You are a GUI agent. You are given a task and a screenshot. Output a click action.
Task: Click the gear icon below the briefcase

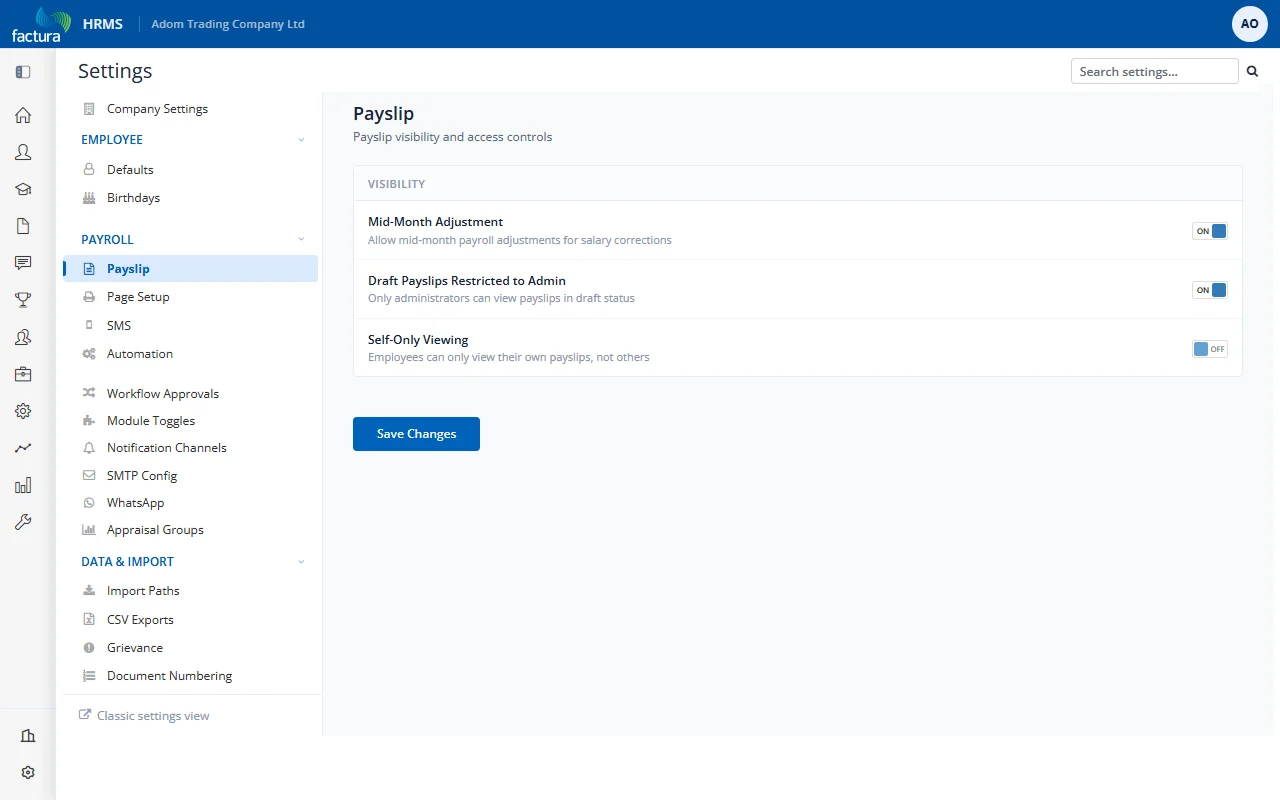23,411
